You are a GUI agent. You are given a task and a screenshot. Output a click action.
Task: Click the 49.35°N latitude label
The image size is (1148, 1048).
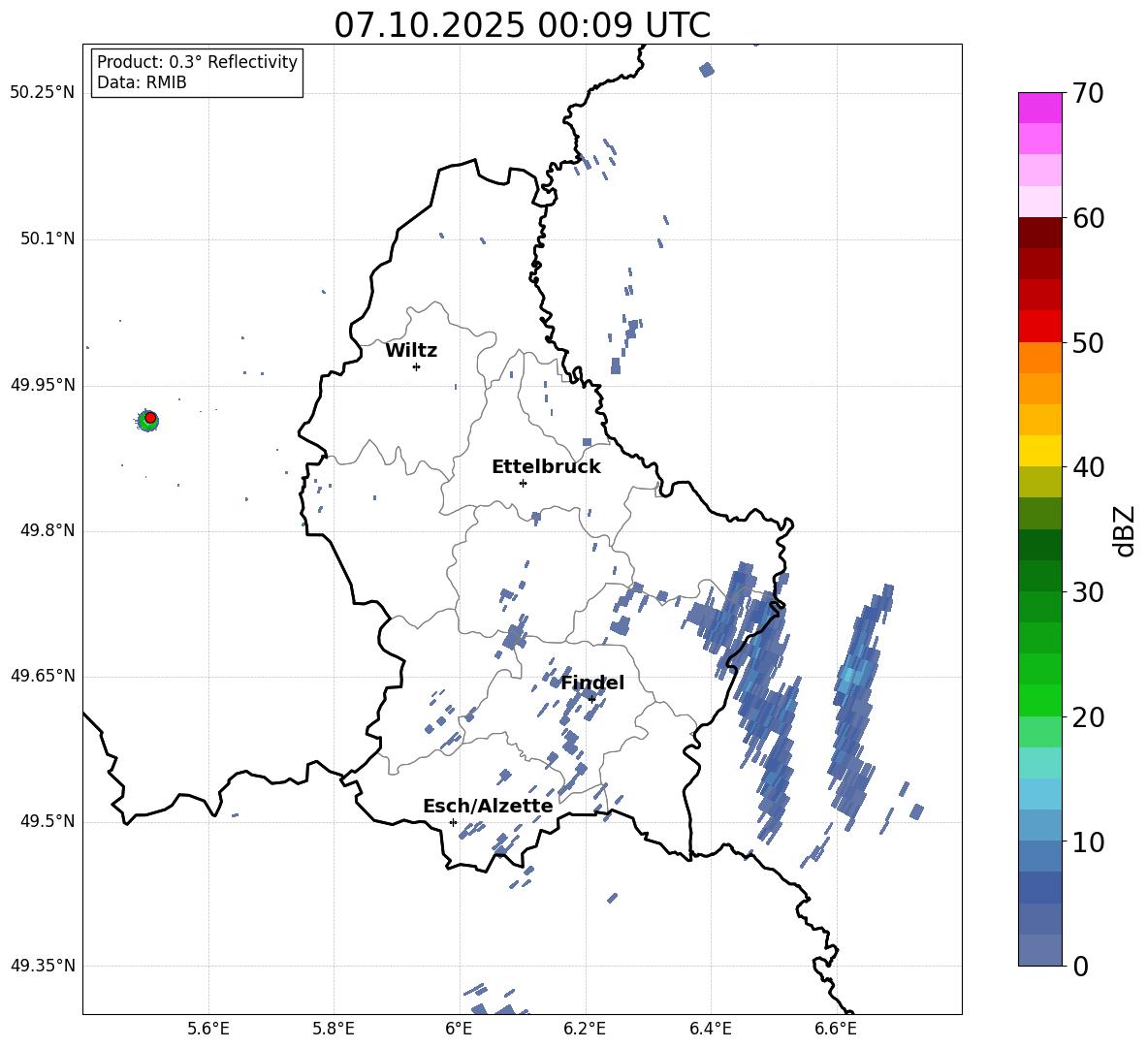click(43, 966)
